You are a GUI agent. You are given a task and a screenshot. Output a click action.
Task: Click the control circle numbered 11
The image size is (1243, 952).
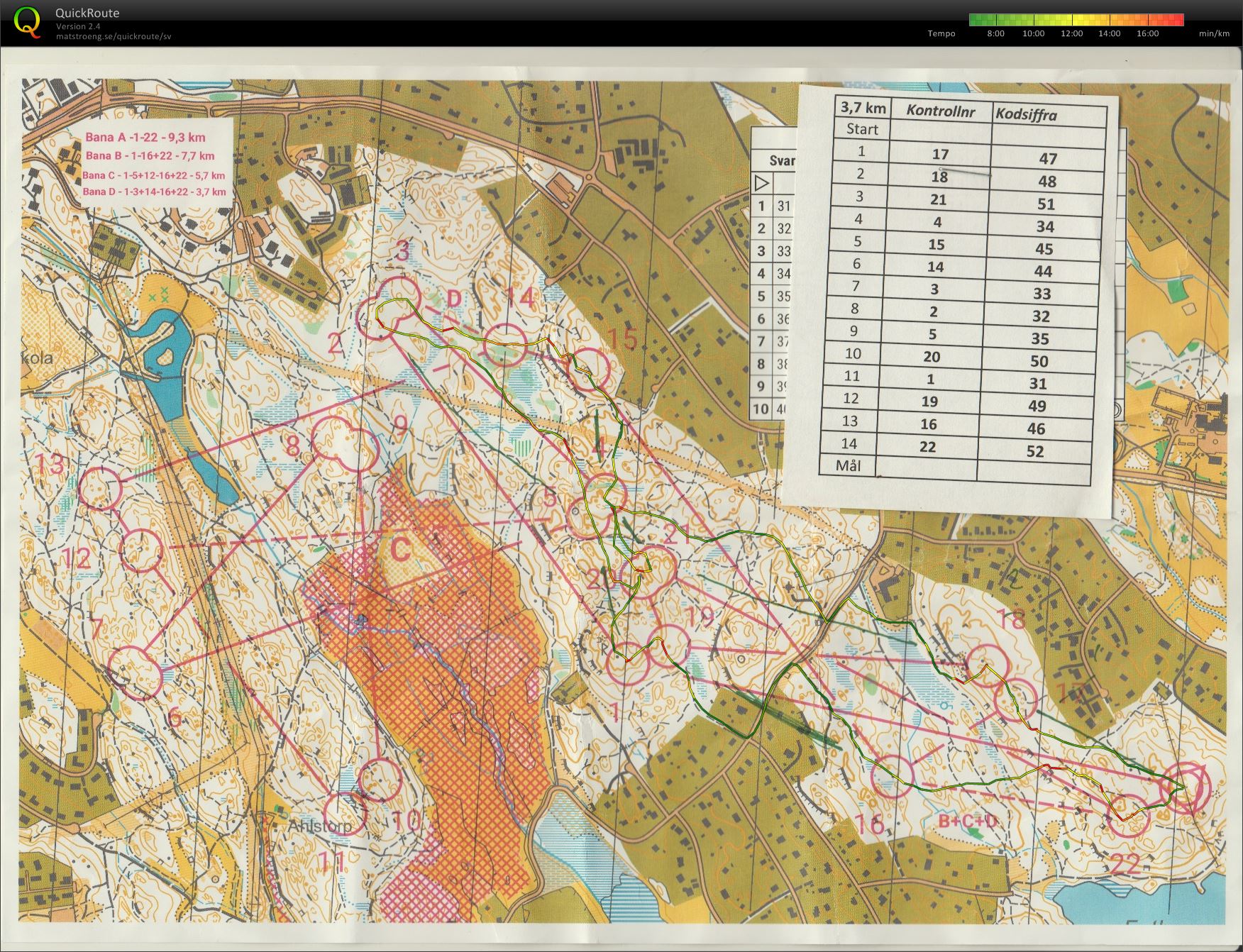(346, 814)
